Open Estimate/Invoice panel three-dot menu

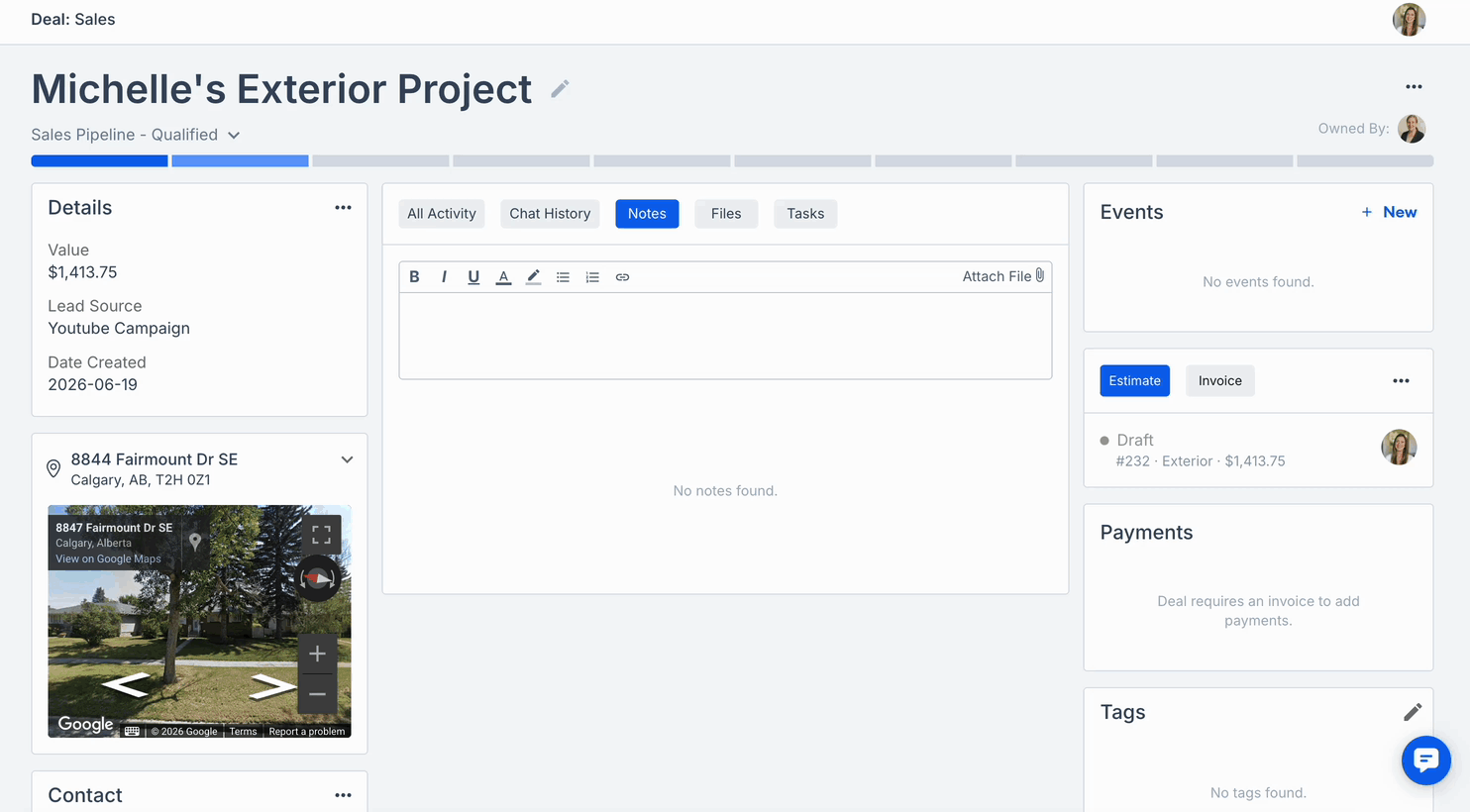[x=1401, y=381]
